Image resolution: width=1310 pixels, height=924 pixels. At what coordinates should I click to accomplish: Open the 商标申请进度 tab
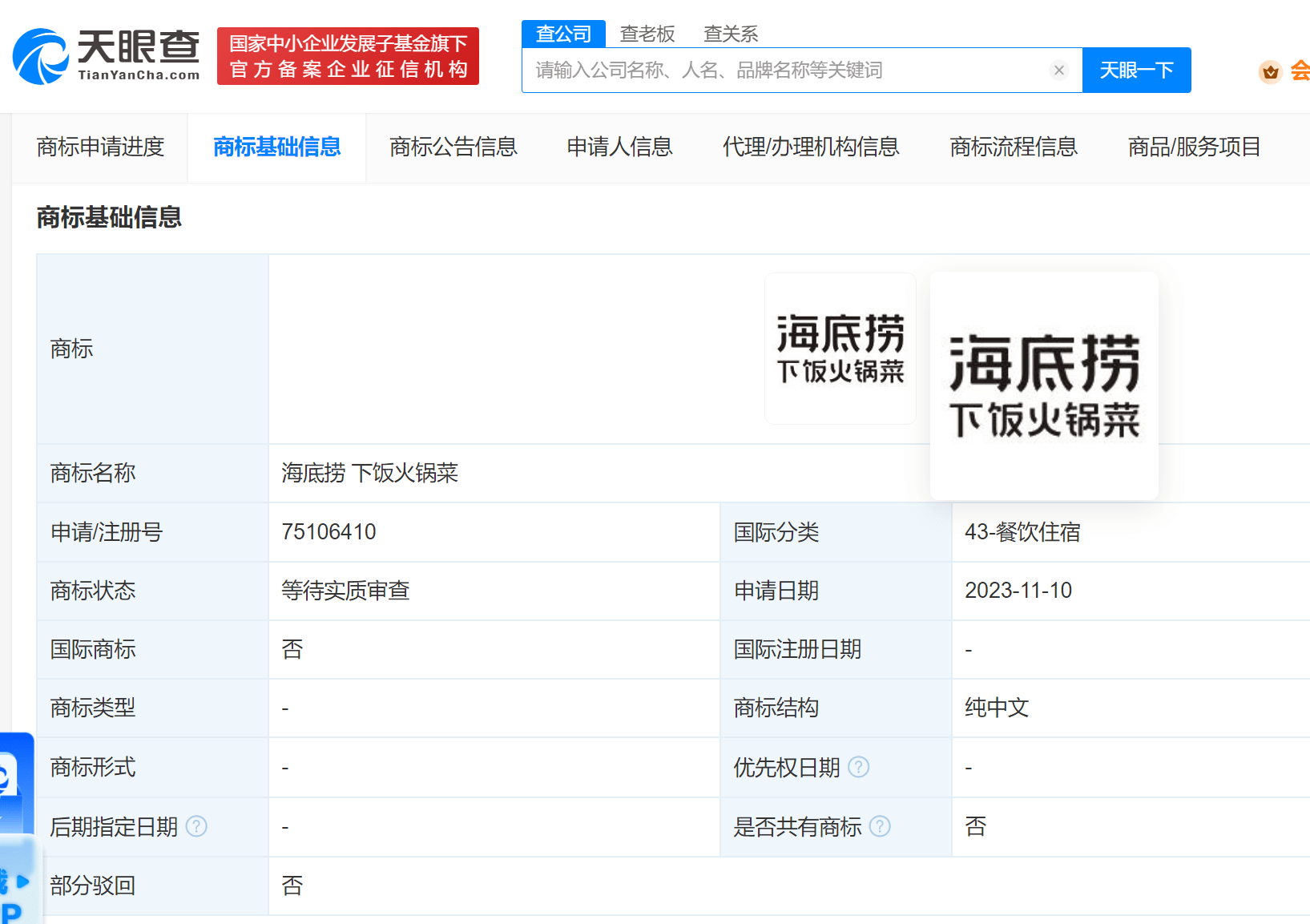pos(100,147)
